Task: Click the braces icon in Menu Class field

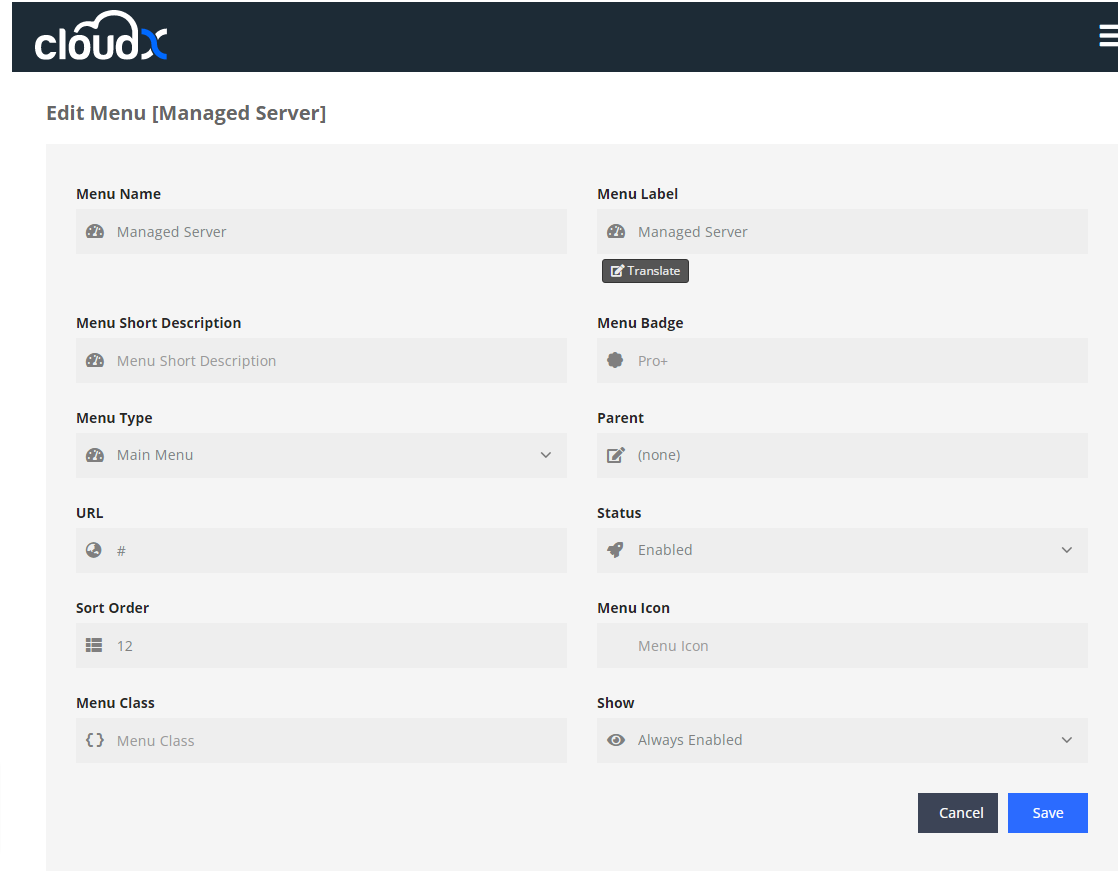Action: point(95,740)
